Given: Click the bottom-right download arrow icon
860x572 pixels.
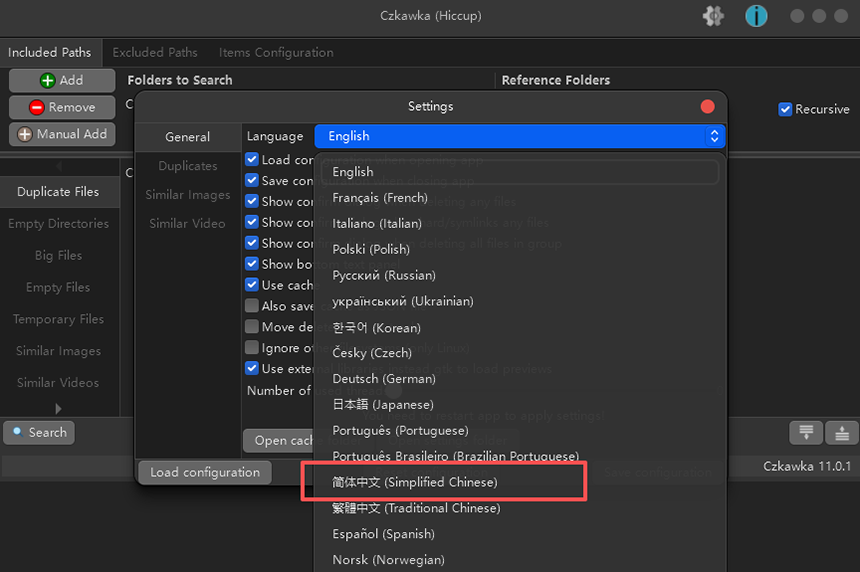Looking at the screenshot, I should 842,433.
